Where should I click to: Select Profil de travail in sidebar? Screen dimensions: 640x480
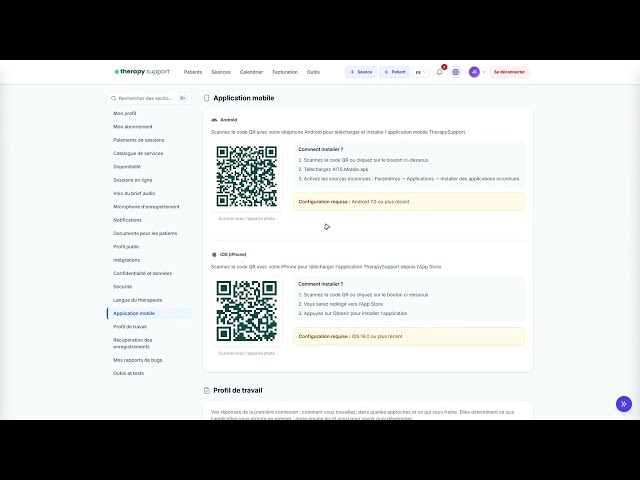130,327
